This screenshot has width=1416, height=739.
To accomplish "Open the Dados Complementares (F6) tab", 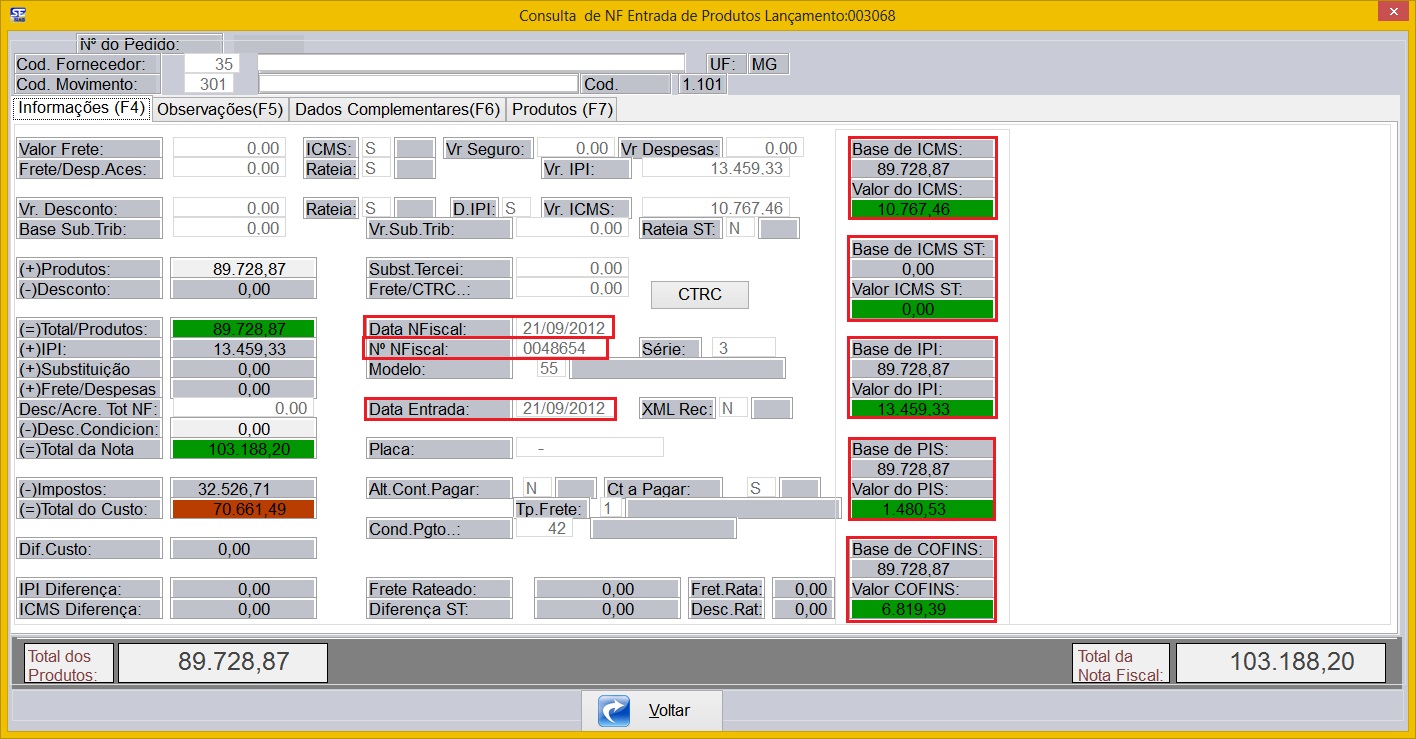I will pyautogui.click(x=397, y=109).
